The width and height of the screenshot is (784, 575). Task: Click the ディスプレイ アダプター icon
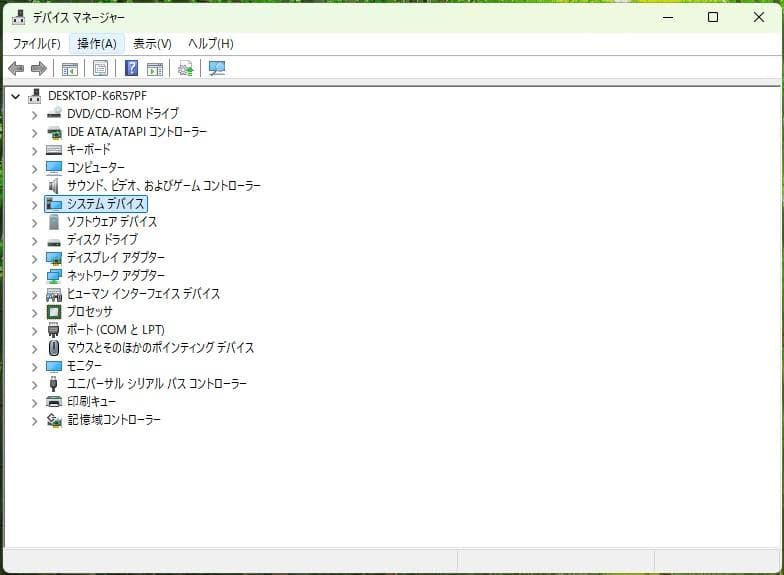coord(54,258)
